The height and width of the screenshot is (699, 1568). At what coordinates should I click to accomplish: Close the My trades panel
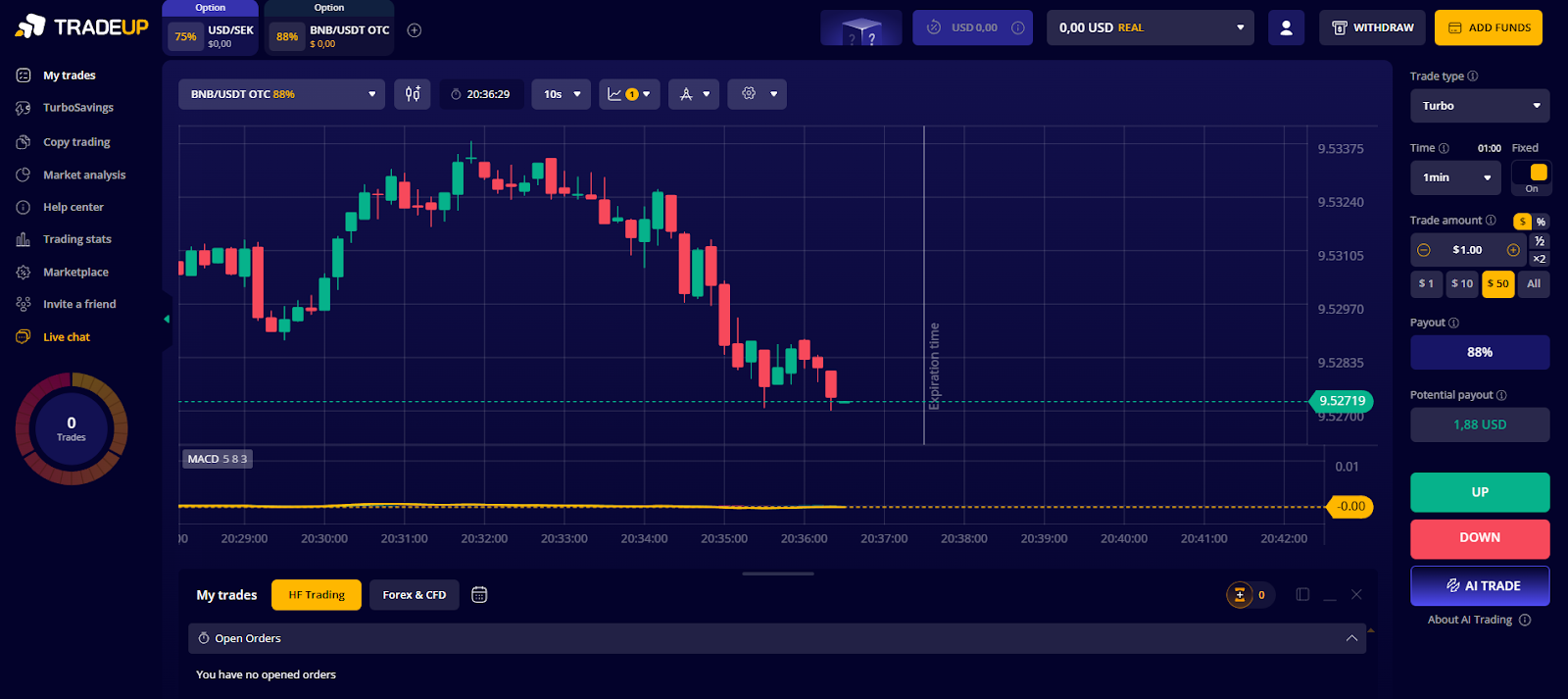(1356, 595)
